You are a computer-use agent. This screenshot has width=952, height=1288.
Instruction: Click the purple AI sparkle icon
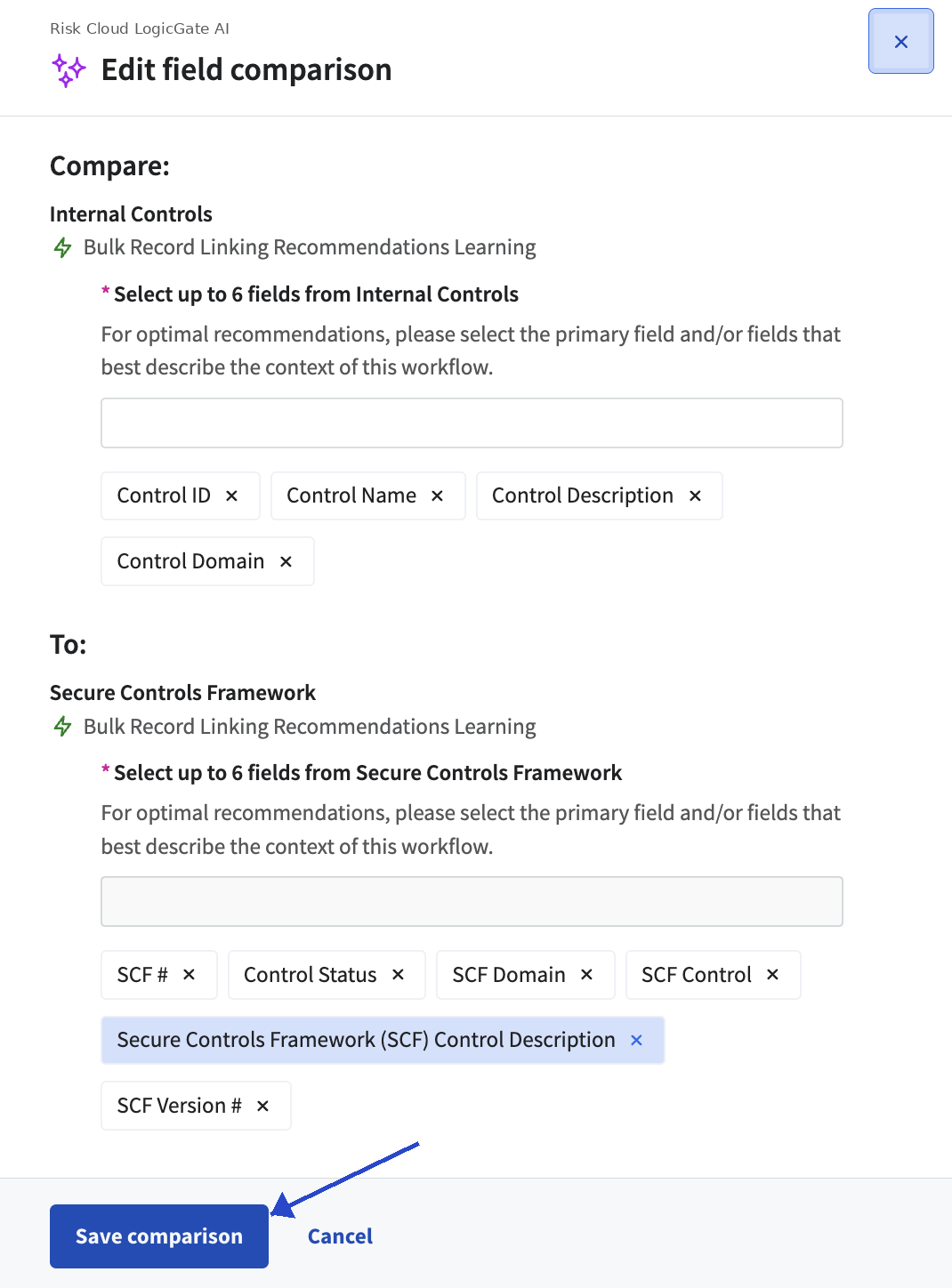(x=69, y=70)
